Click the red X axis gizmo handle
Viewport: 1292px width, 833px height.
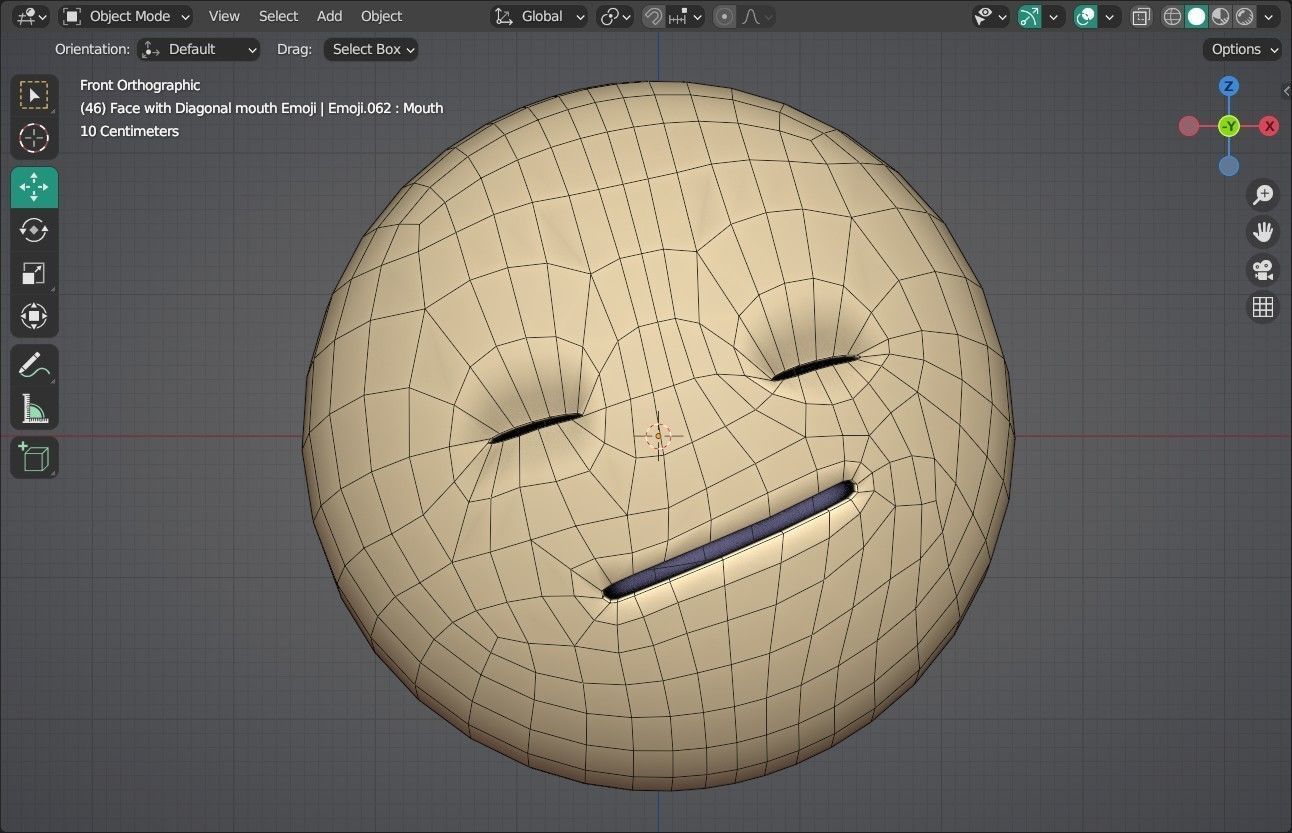click(1269, 126)
